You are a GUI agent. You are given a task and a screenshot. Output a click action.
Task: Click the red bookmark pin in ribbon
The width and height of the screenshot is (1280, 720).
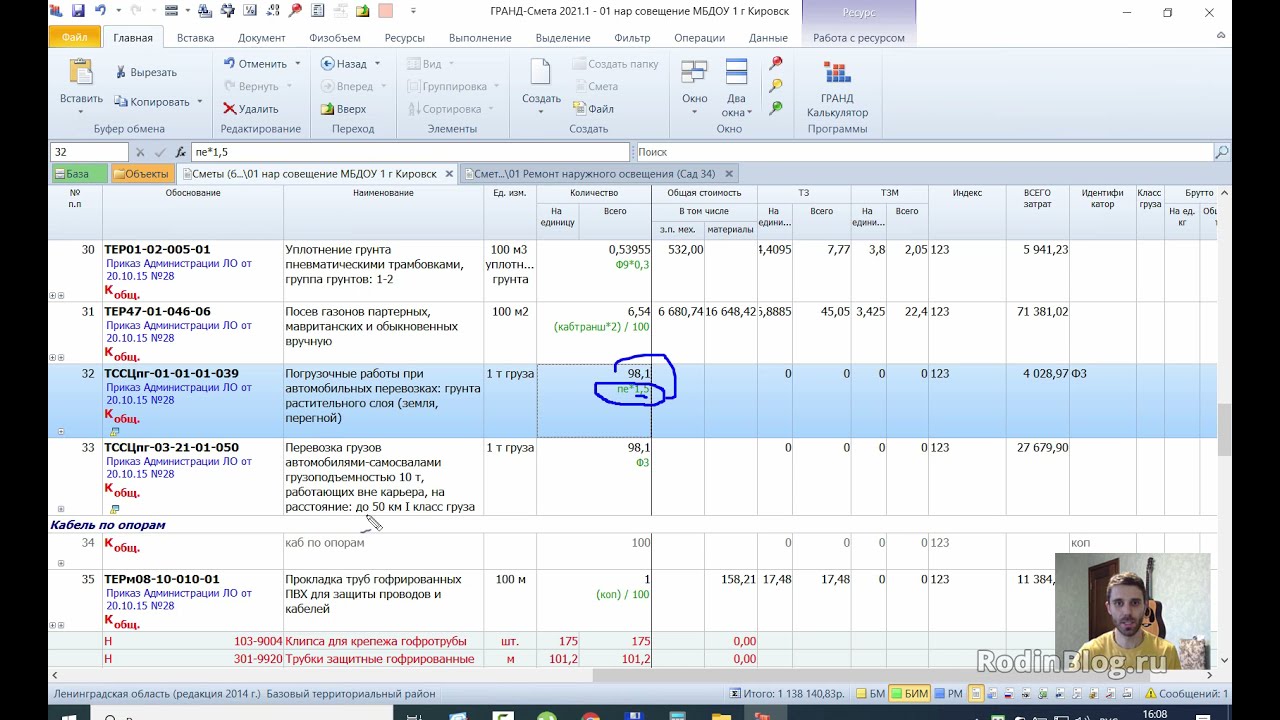coord(776,63)
